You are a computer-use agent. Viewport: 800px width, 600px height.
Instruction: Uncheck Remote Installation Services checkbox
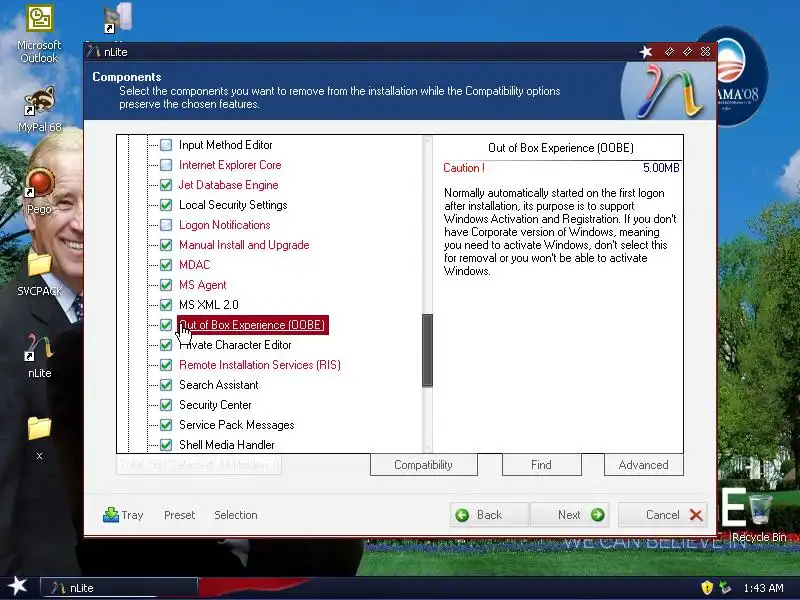[166, 365]
